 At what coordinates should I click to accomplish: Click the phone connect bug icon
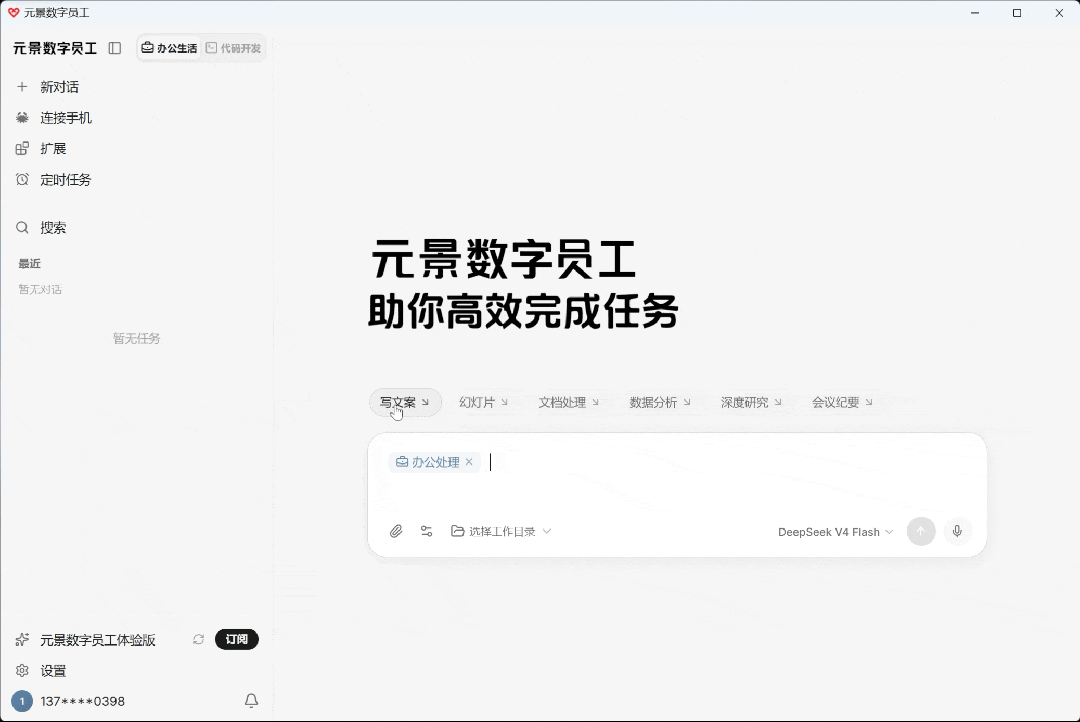click(22, 118)
